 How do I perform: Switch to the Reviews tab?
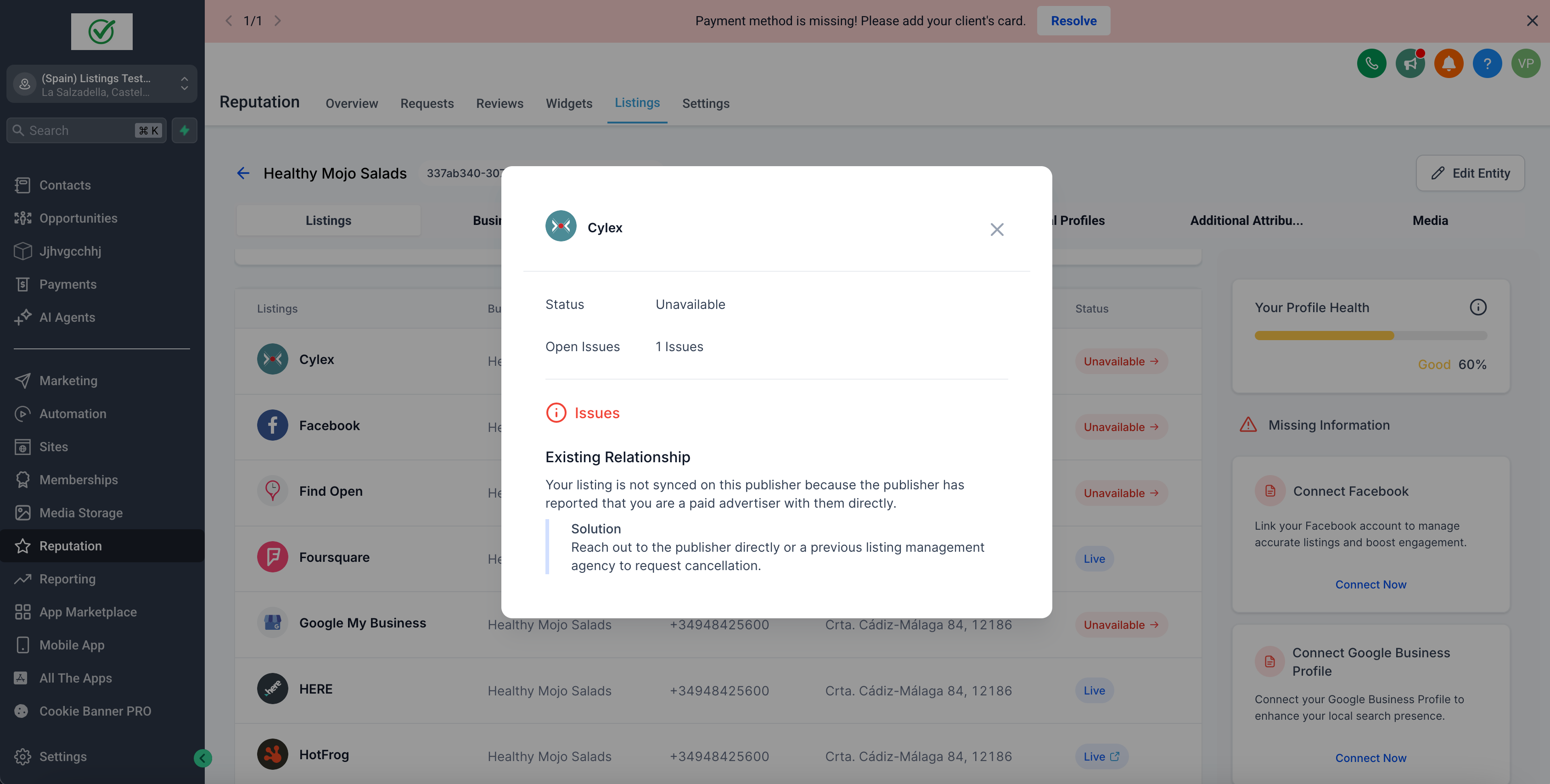(500, 103)
